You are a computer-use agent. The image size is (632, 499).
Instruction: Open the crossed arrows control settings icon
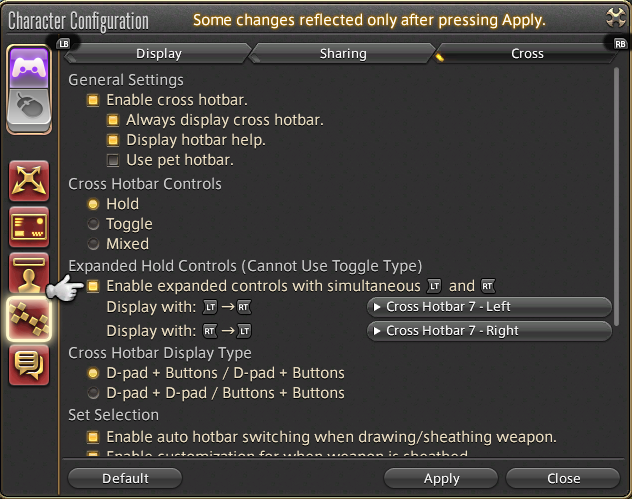(x=29, y=181)
